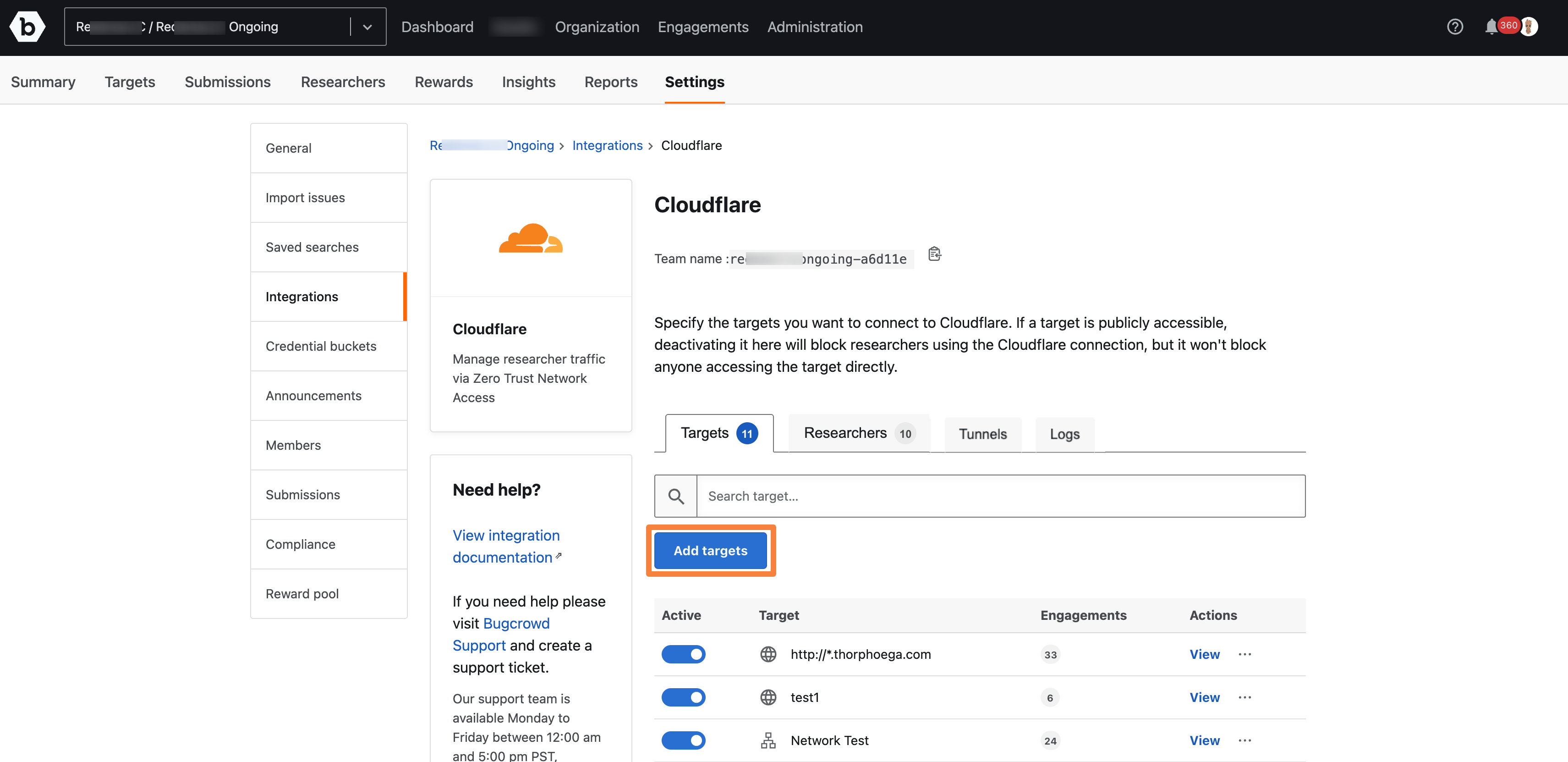Open the user avatar menu
This screenshot has height=762, width=1568.
click(1529, 27)
